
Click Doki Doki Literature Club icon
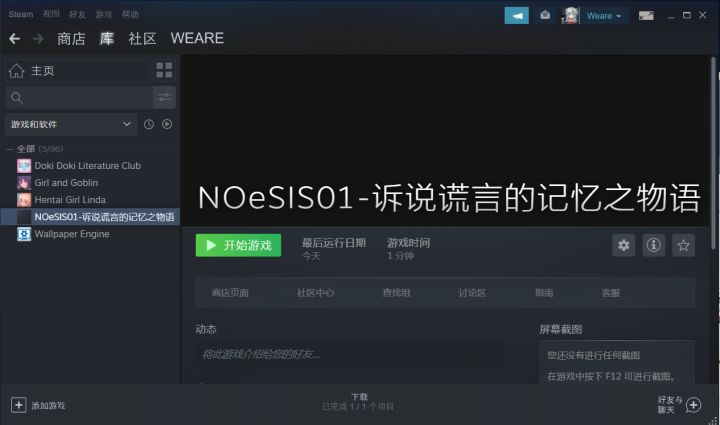(24, 166)
